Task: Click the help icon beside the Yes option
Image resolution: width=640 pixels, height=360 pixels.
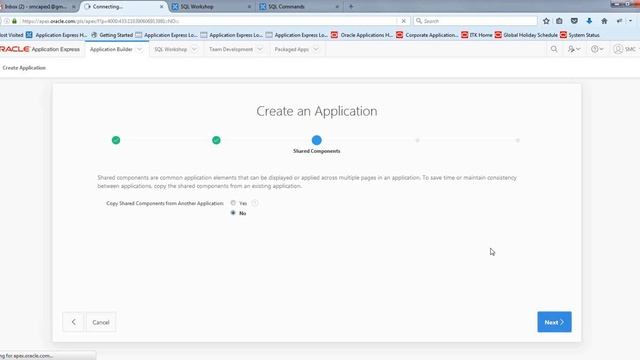Action: 255,203
